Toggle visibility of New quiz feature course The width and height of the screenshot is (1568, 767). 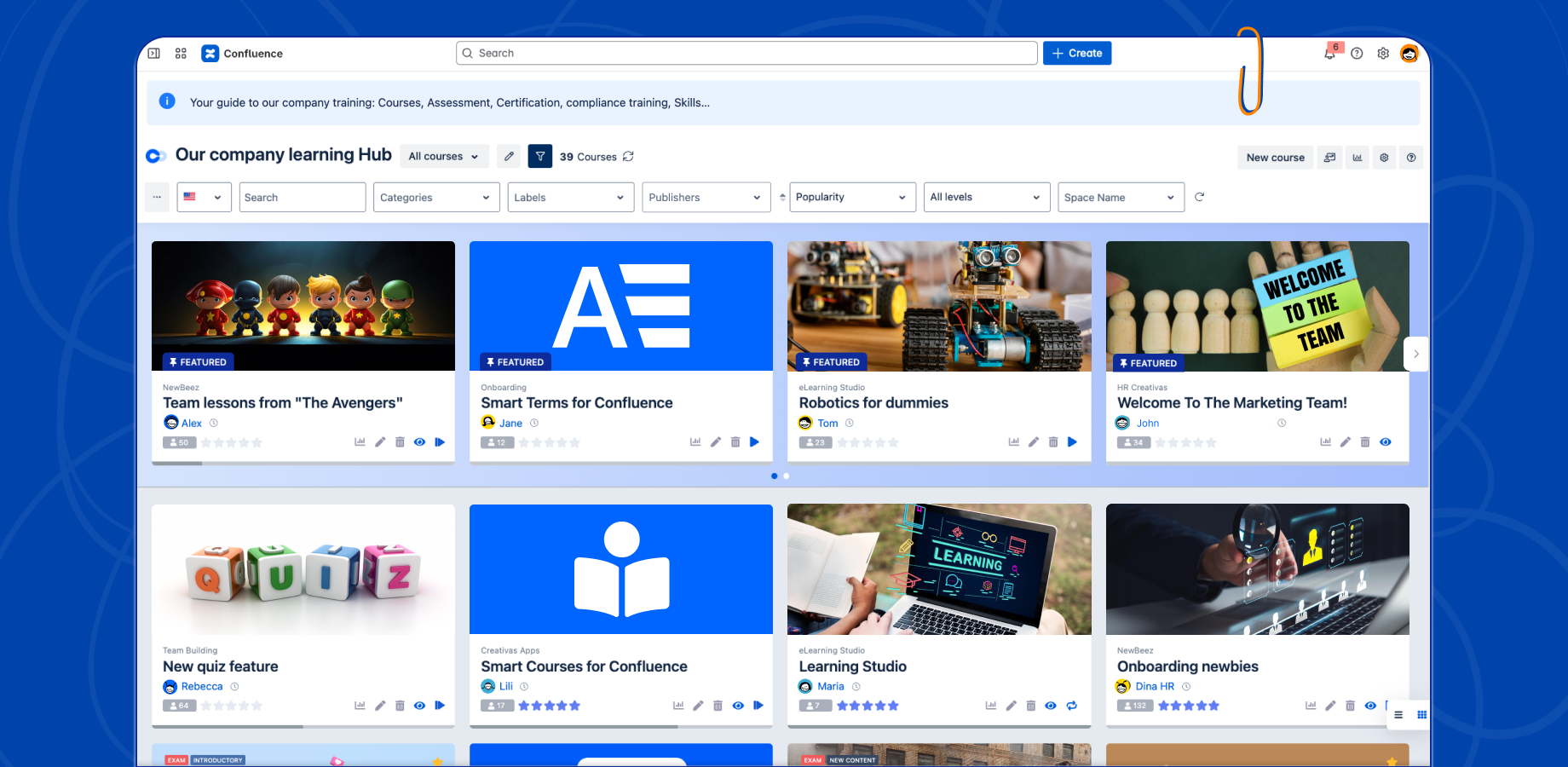419,706
